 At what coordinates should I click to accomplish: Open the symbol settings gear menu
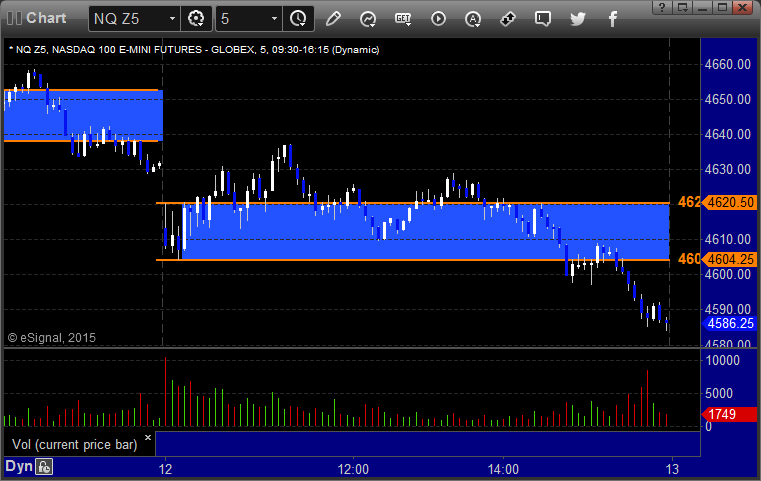[196, 19]
